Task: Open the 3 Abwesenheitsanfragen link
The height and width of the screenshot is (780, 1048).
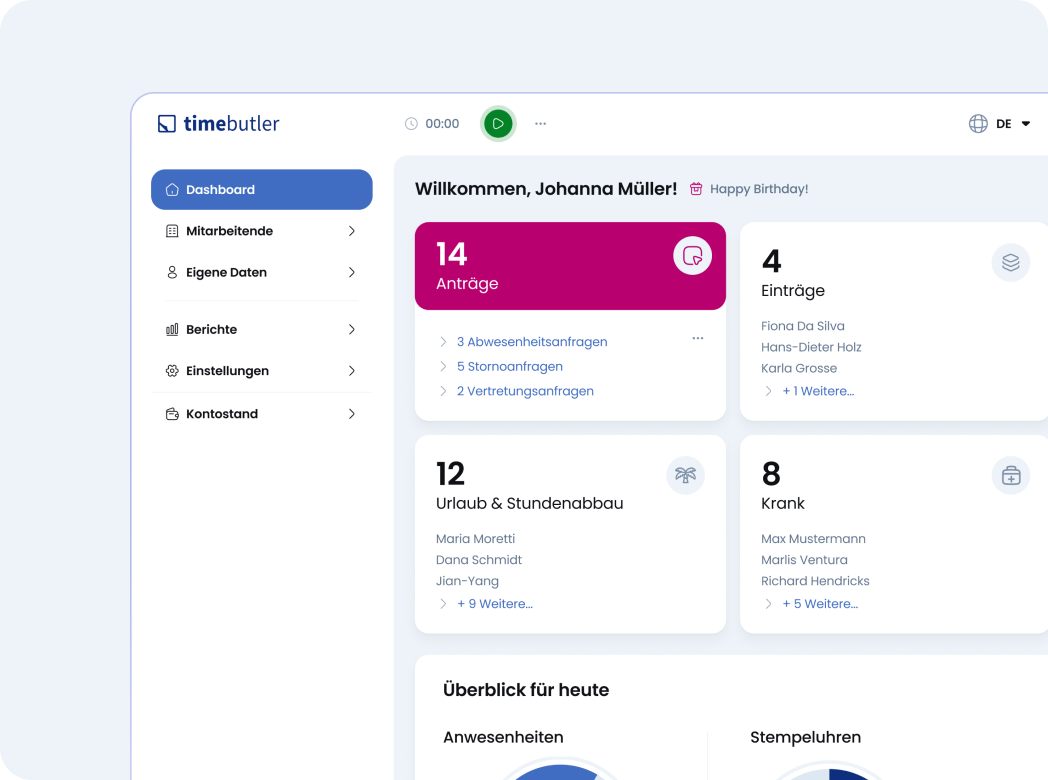Action: 532,342
